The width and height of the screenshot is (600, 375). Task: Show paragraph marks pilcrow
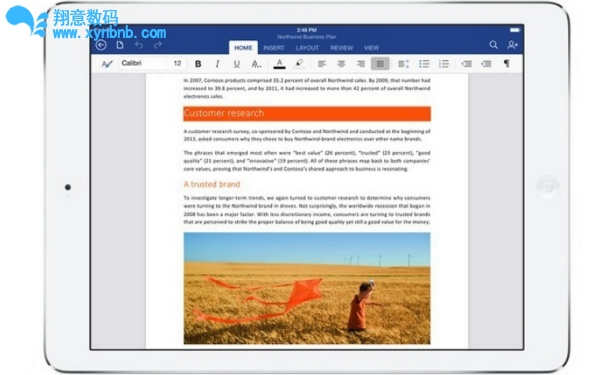click(x=506, y=64)
